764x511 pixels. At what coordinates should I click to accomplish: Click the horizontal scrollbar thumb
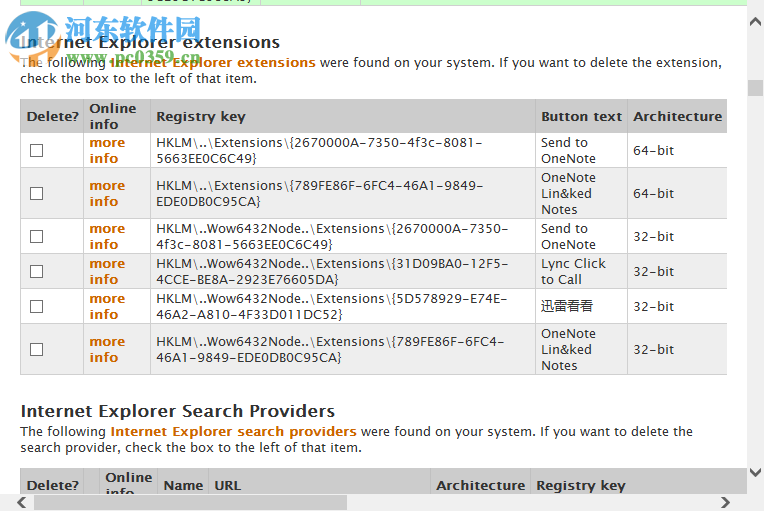tap(190, 502)
